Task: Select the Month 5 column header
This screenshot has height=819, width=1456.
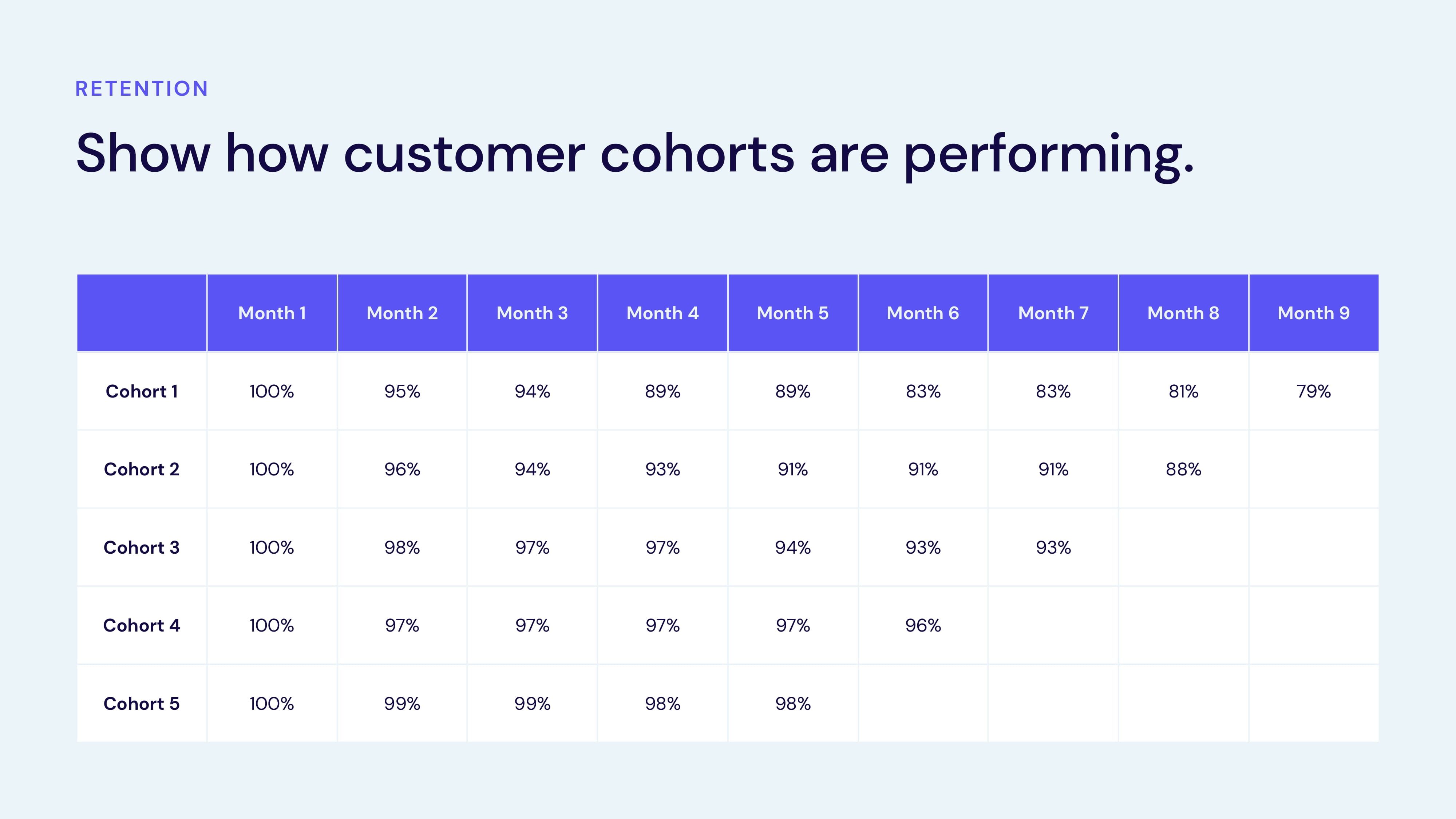Action: [792, 313]
